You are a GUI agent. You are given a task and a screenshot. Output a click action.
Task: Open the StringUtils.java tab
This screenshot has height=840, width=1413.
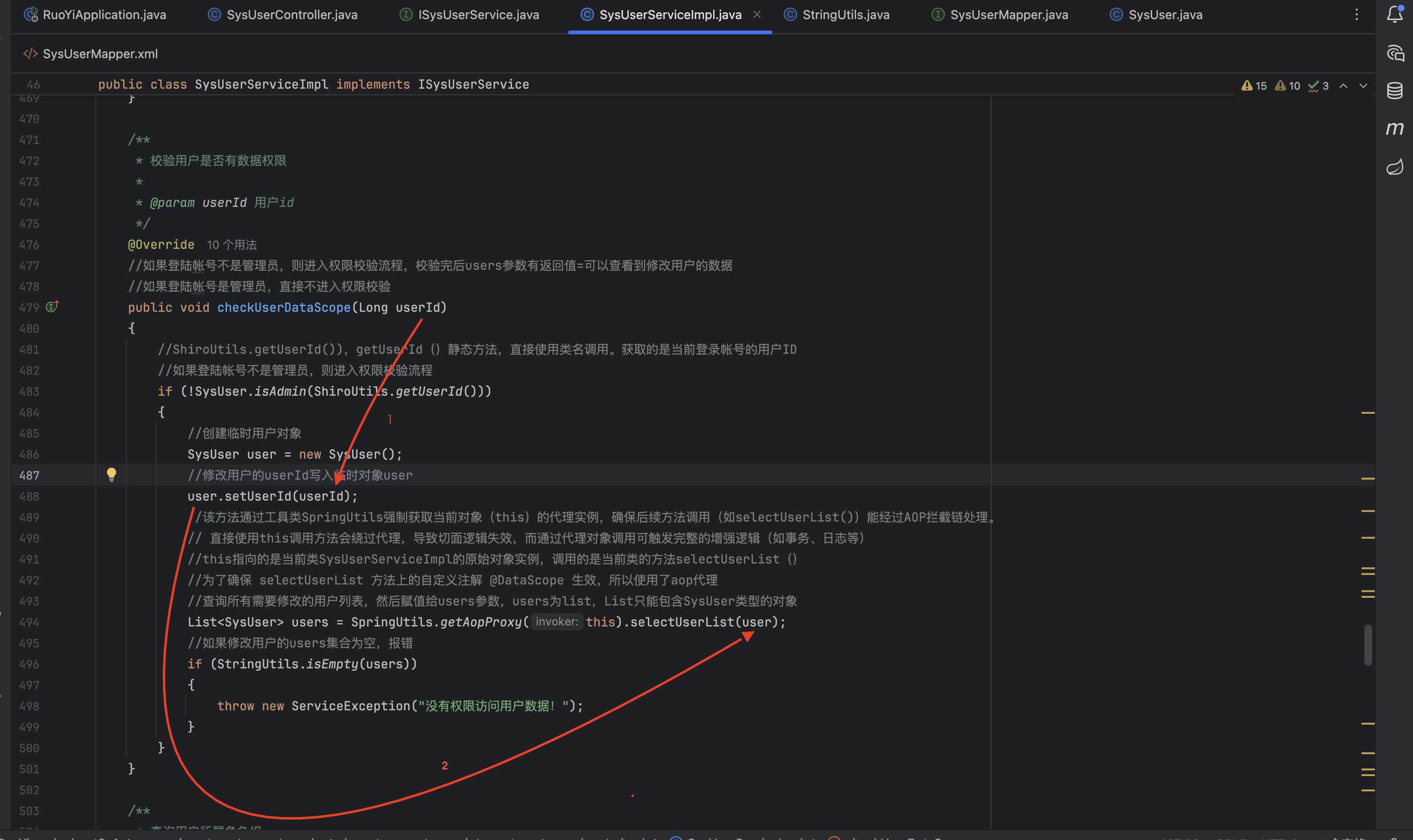[845, 15]
